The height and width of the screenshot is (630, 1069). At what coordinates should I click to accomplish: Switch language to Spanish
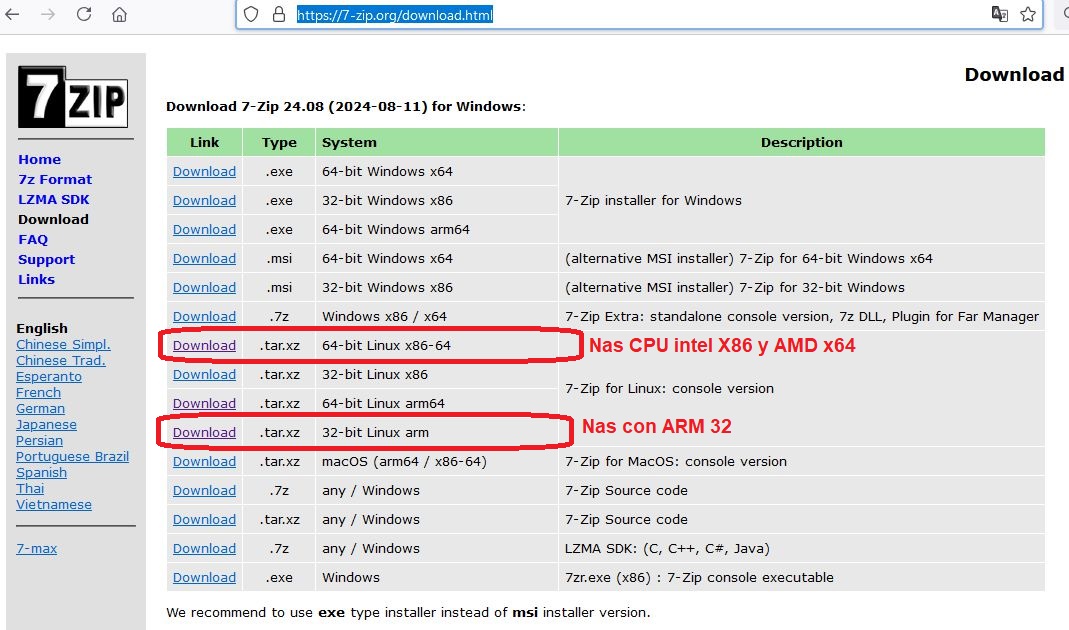click(41, 473)
